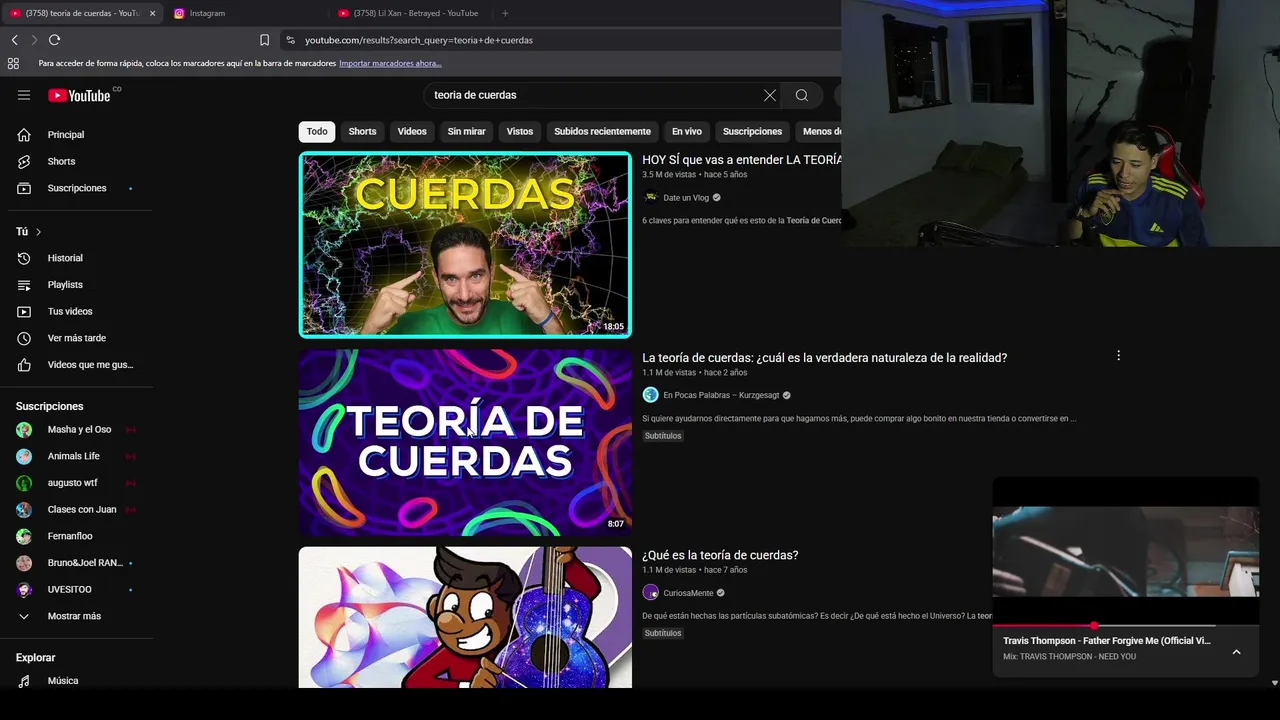Open three-dot menu for Kurzgesagt video
The image size is (1280, 720).
coord(1118,356)
